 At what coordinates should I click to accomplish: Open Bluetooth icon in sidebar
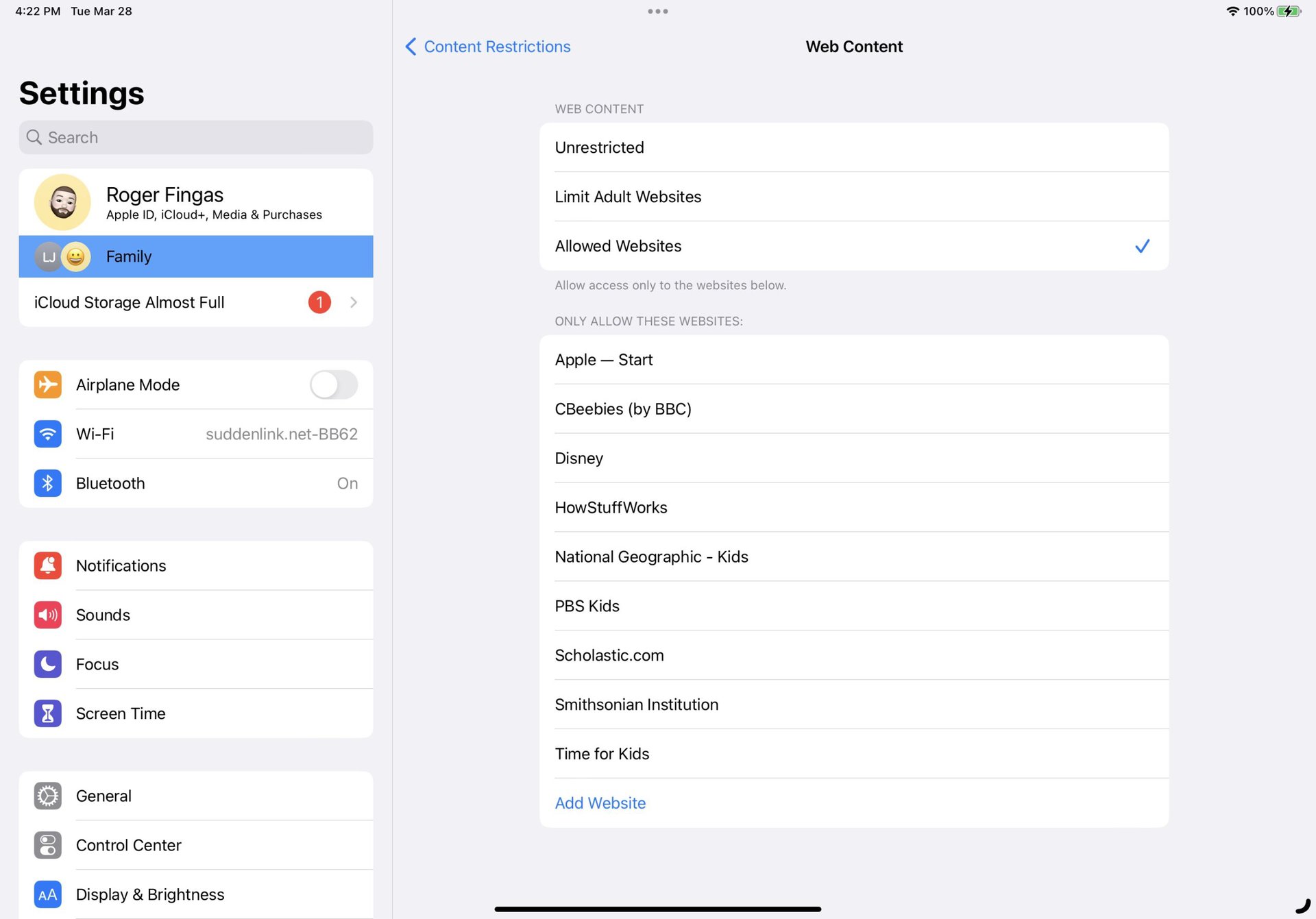[47, 483]
